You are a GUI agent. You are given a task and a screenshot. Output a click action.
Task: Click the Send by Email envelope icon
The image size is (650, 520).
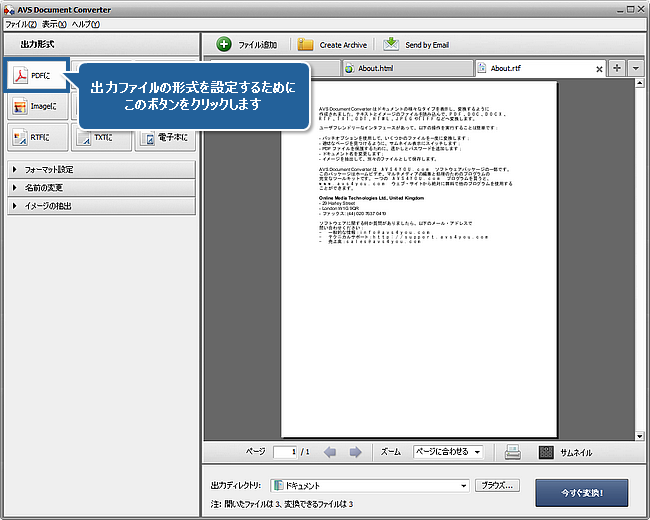tap(390, 44)
